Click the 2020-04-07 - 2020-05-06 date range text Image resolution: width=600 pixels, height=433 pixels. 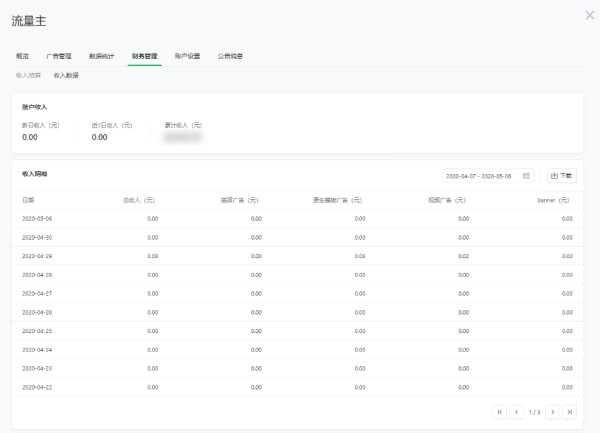(478, 176)
